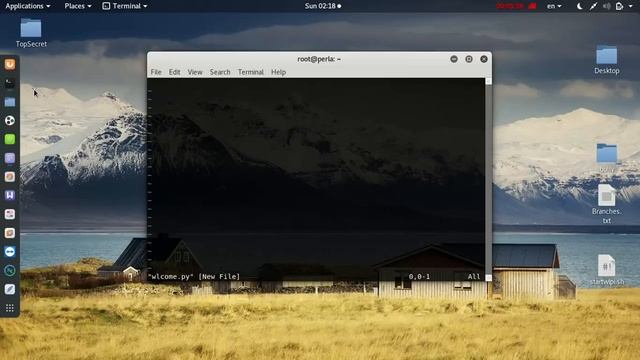Viewport: 640px width, 360px height.
Task: Launch the terminal icon in the dock
Action: [x=10, y=83]
